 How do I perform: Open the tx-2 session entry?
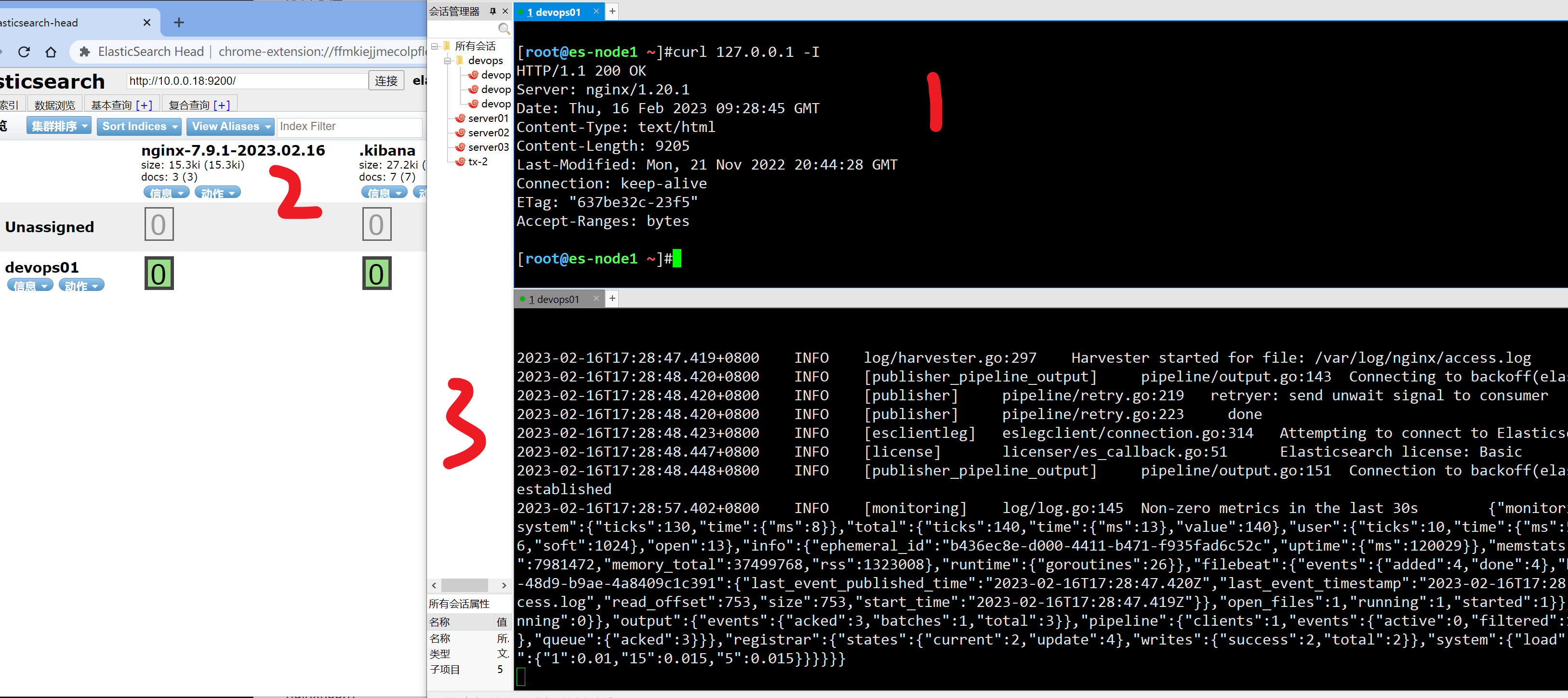pos(477,161)
